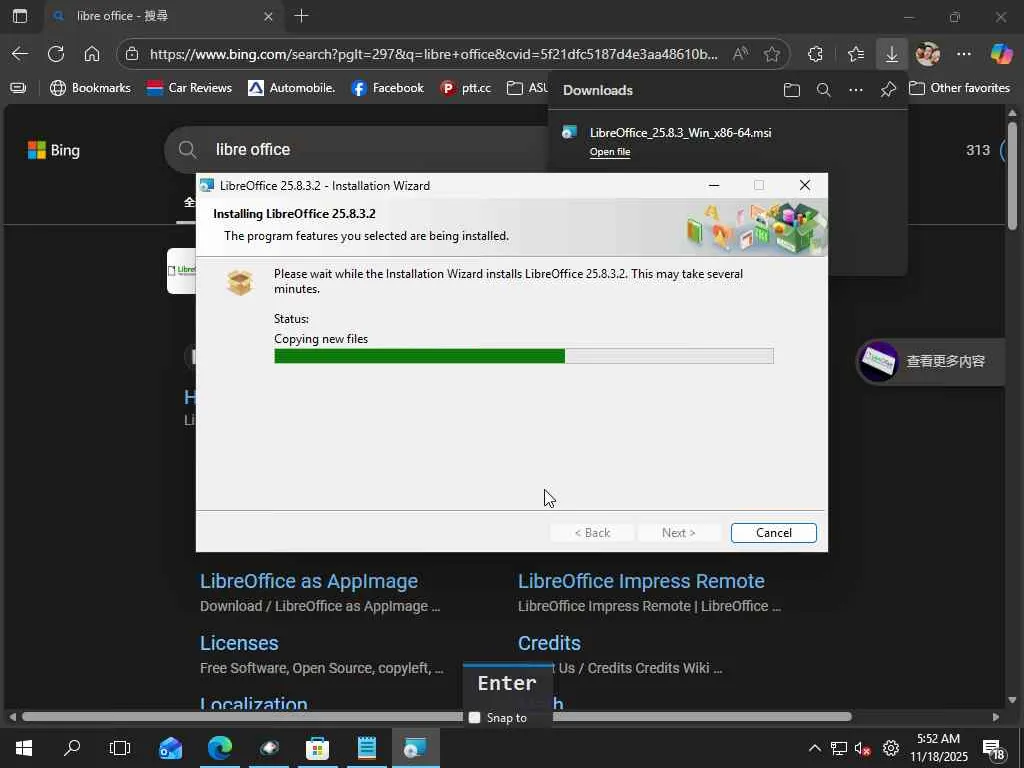Go back using the browser back arrow
The height and width of the screenshot is (768, 1024).
pyautogui.click(x=20, y=54)
